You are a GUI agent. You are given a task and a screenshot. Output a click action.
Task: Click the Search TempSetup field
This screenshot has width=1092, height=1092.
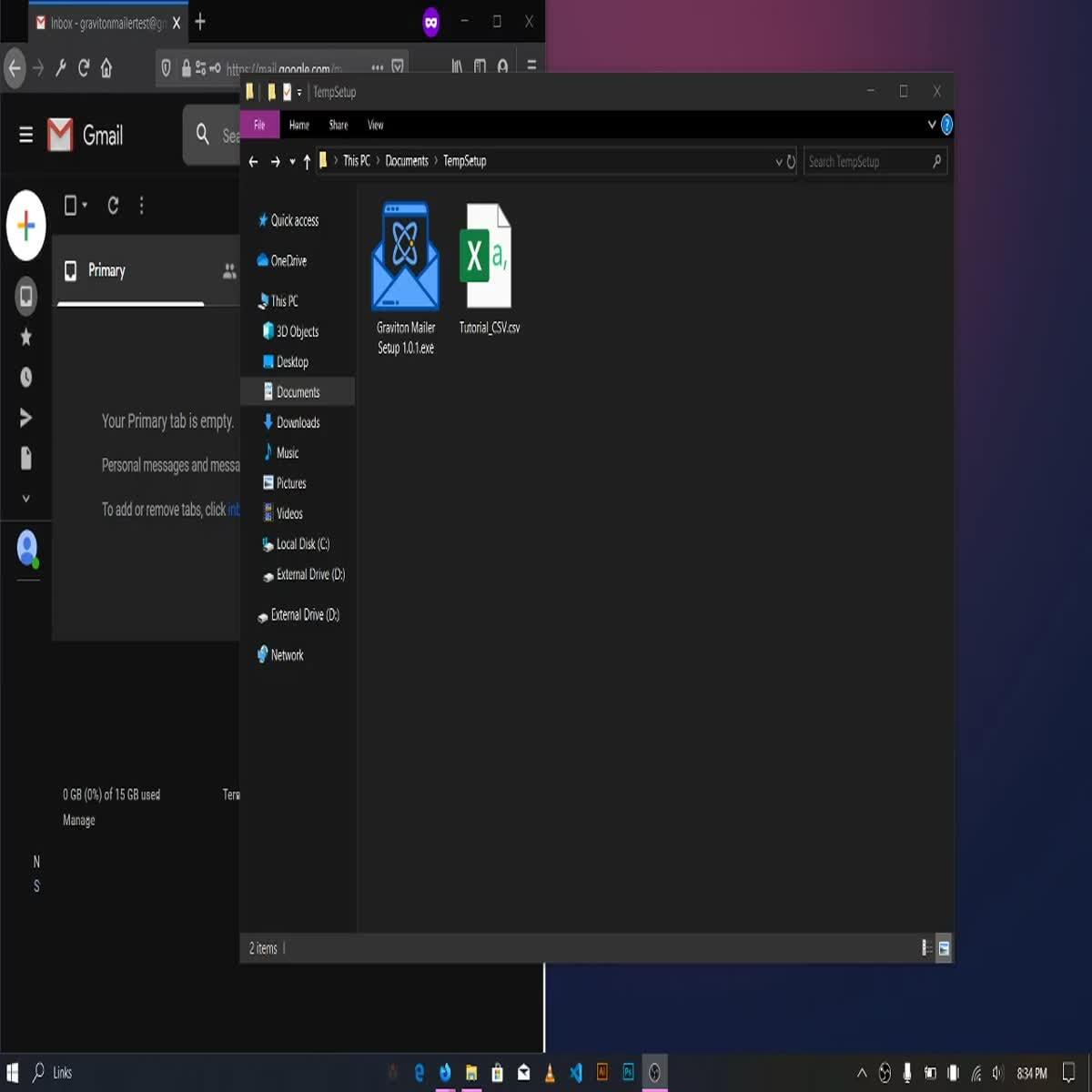pos(864,162)
